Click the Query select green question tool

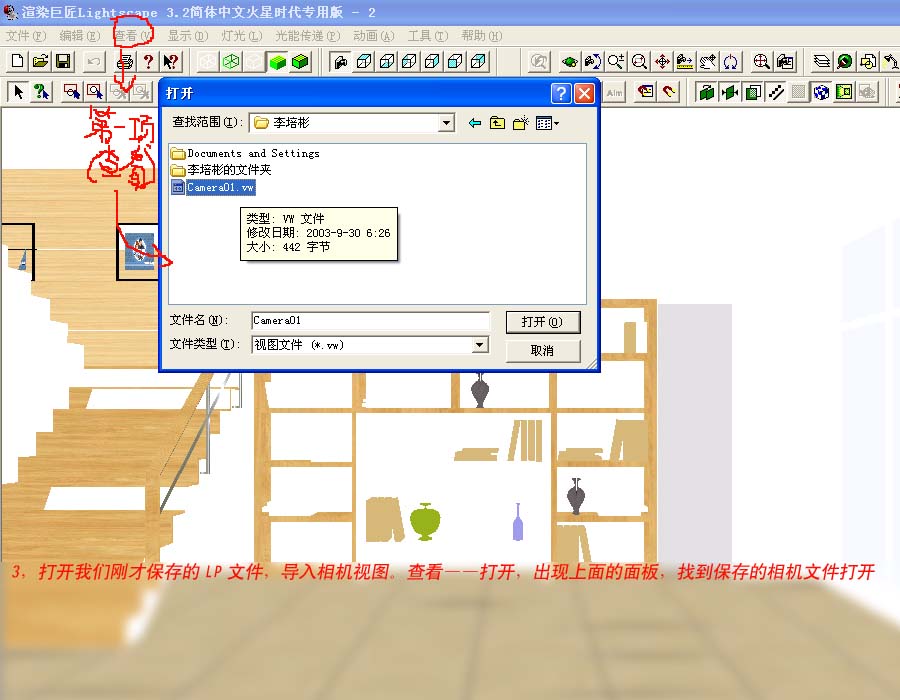coord(41,92)
